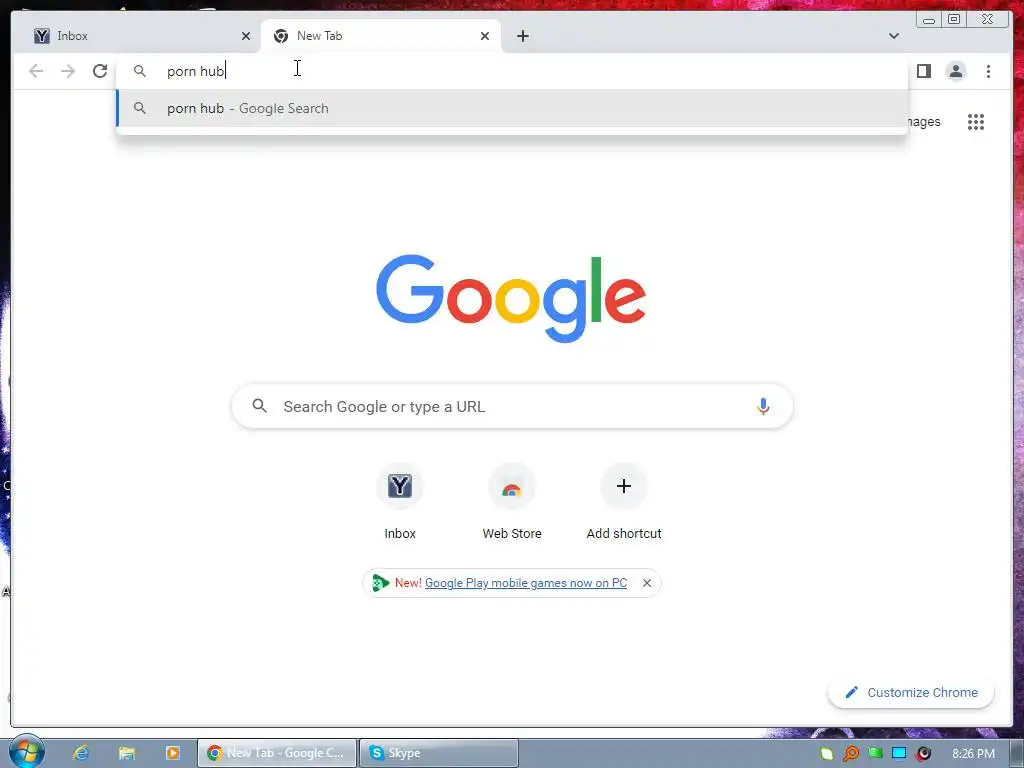Screen dimensions: 1024x768
Task: Click the magnifier icon in the Google search box
Action: pyautogui.click(x=259, y=406)
